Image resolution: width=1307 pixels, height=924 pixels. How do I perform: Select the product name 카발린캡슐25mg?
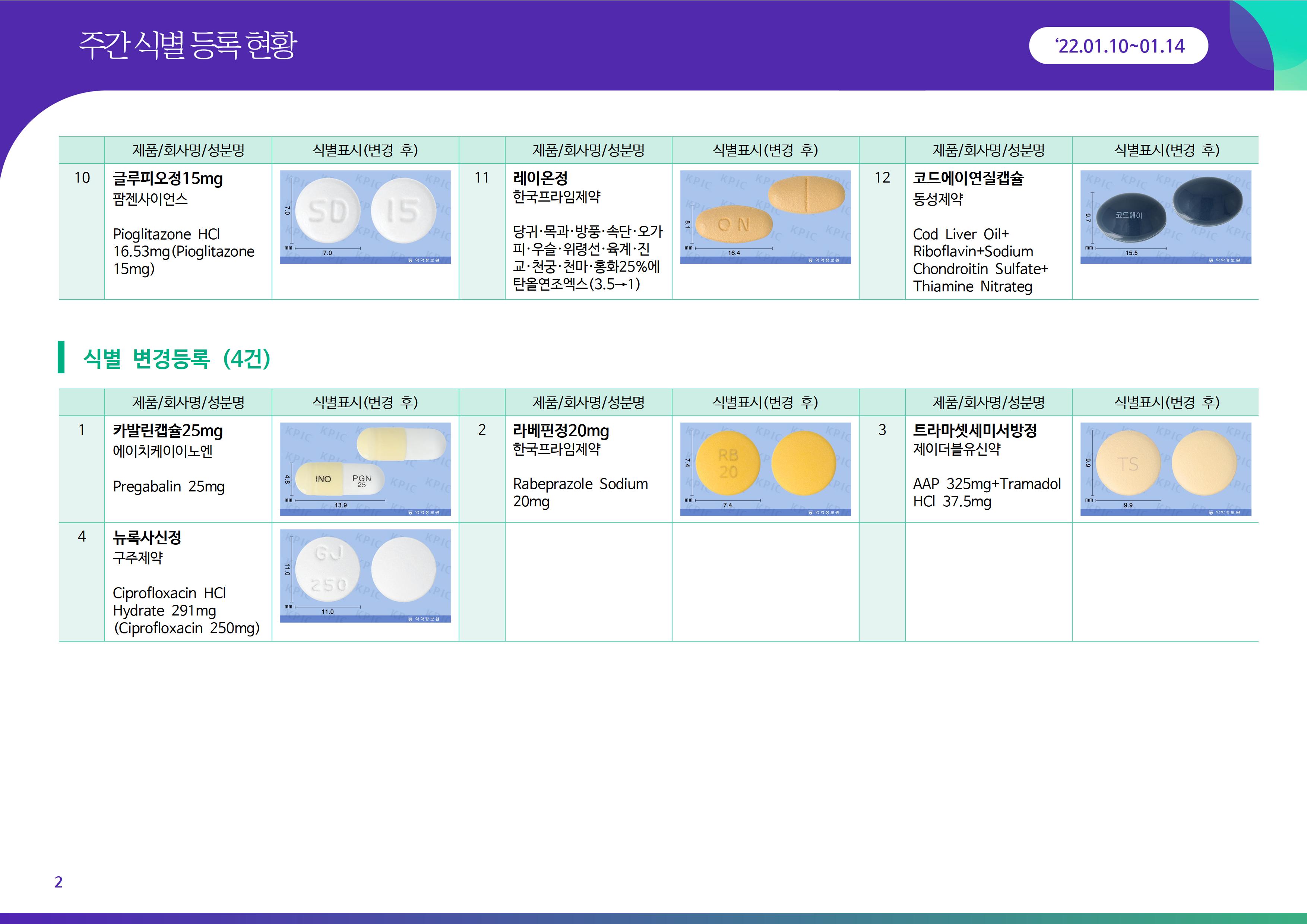point(167,431)
